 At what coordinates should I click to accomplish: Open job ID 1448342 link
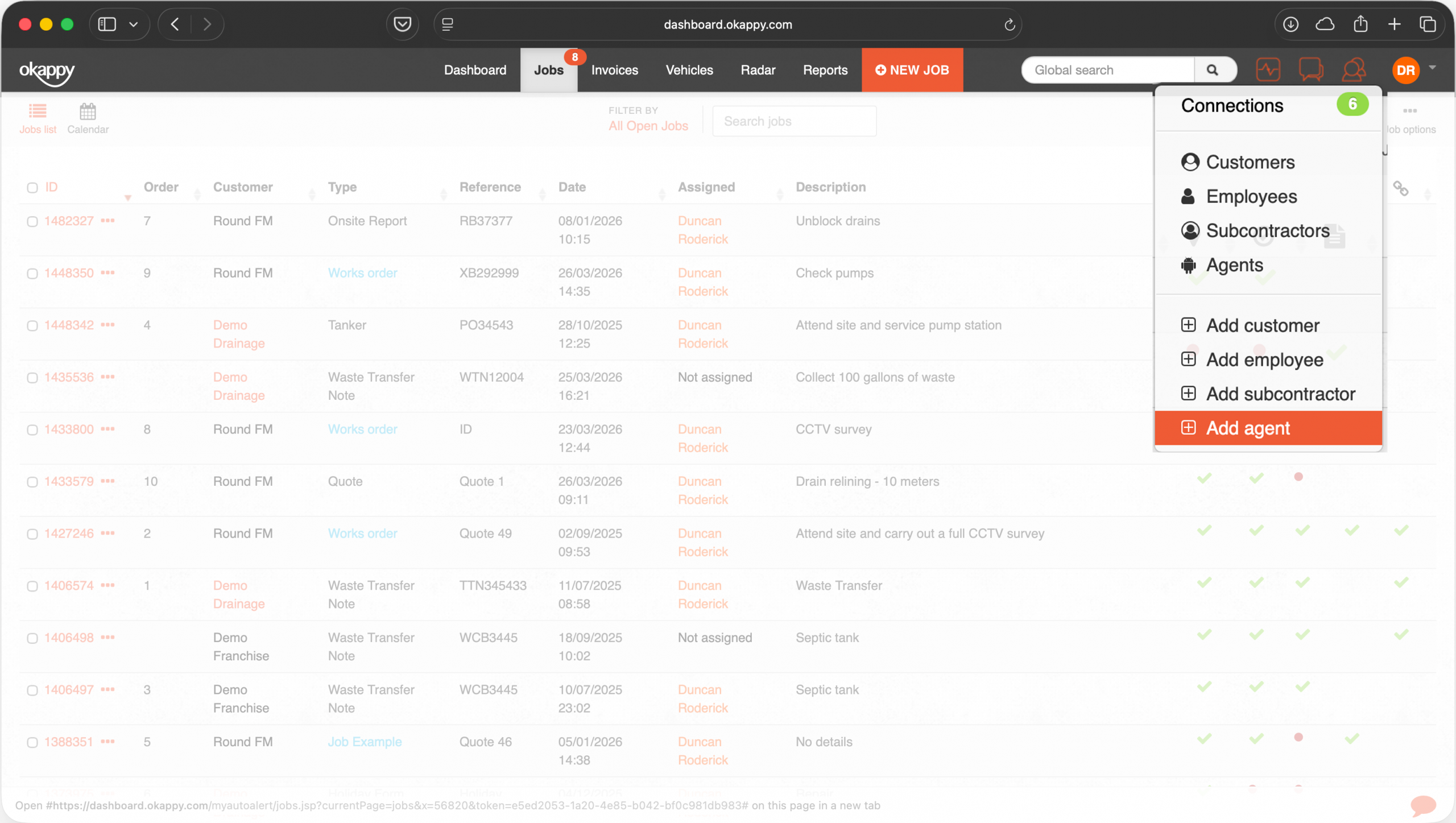click(69, 325)
